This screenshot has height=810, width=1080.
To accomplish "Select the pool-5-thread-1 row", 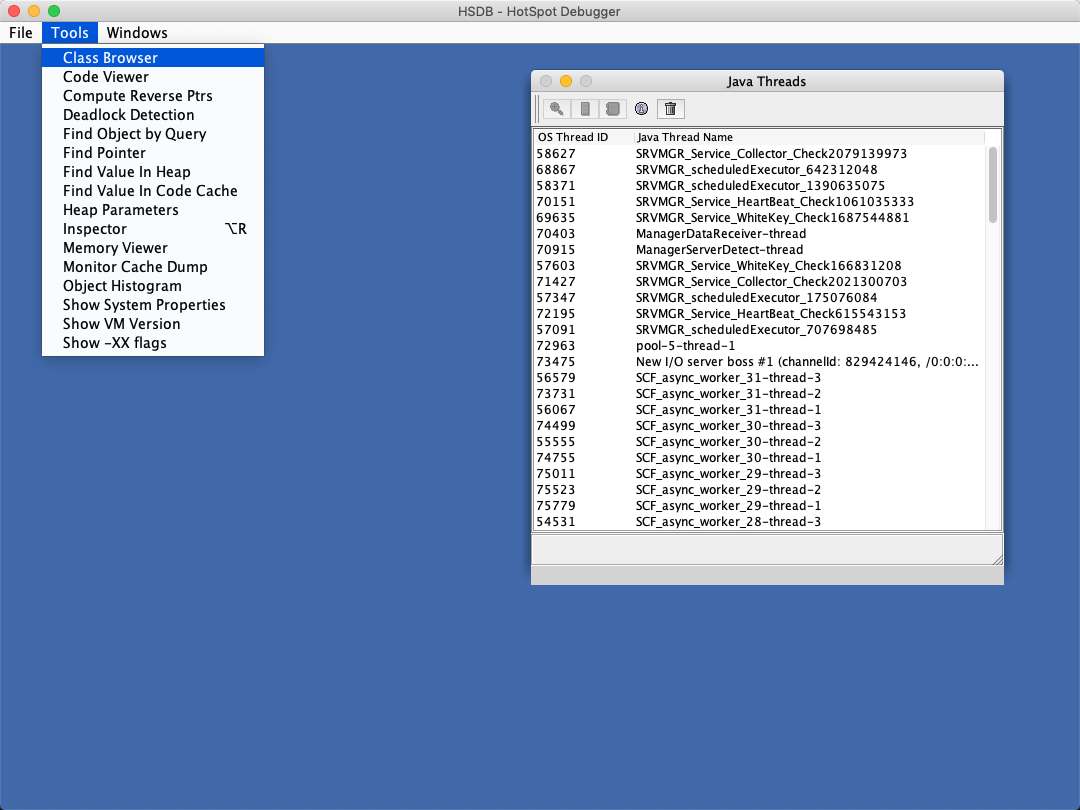I will (760, 346).
